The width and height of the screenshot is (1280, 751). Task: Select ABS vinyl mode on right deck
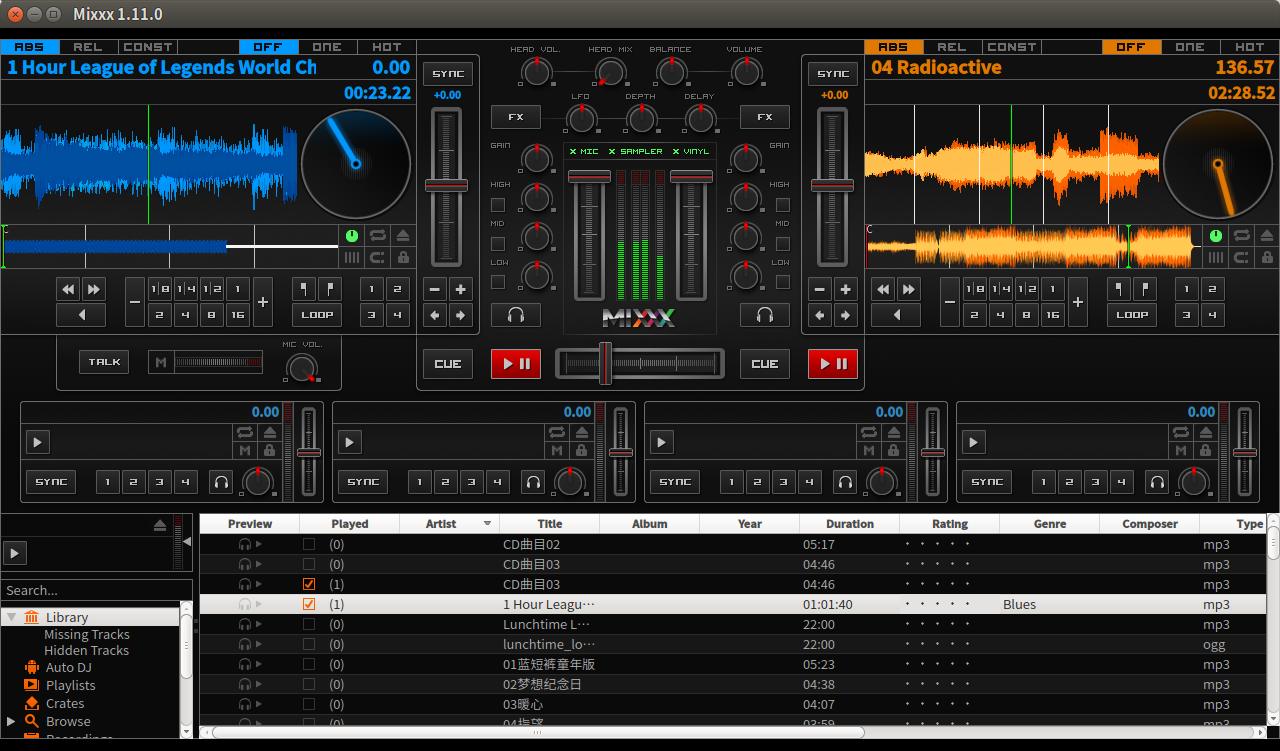click(x=893, y=47)
